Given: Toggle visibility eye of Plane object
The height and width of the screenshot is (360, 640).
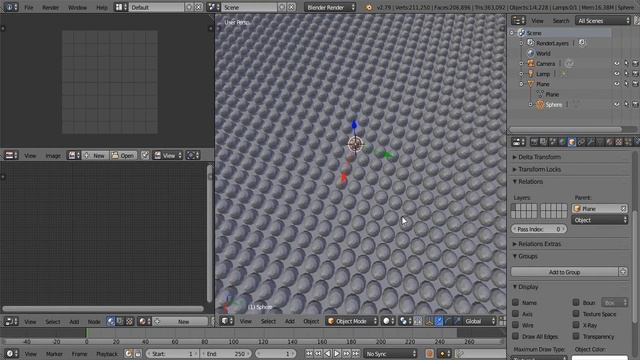Looking at the screenshot, I should click(617, 84).
